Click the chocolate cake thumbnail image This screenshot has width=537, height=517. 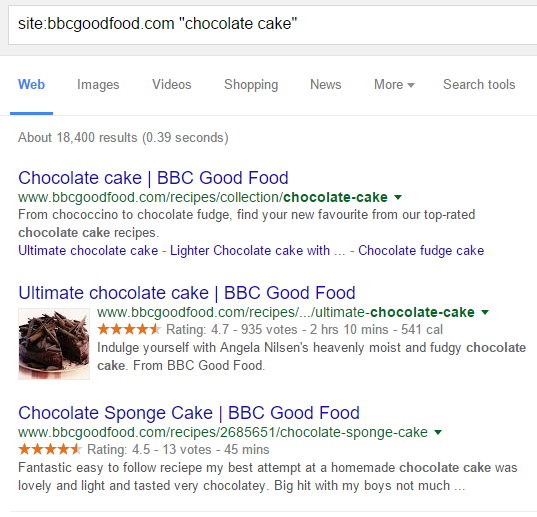click(54, 344)
